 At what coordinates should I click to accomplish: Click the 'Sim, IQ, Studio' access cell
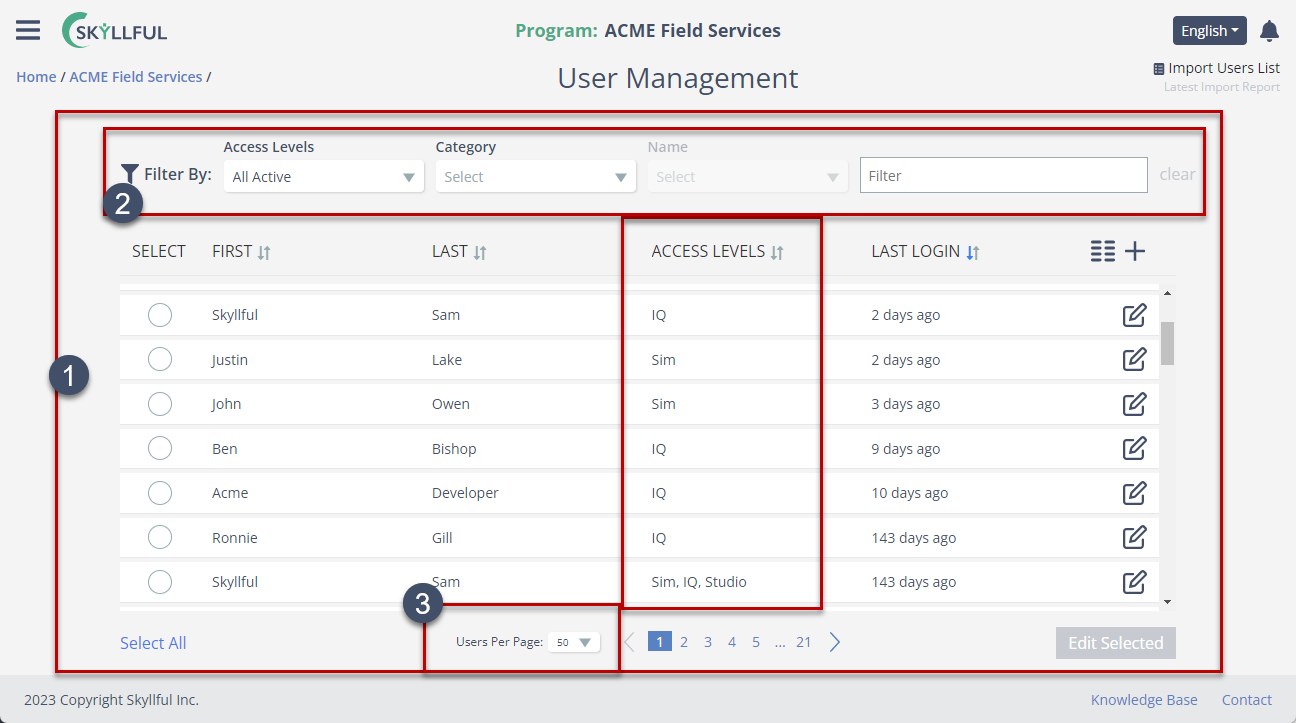point(699,582)
